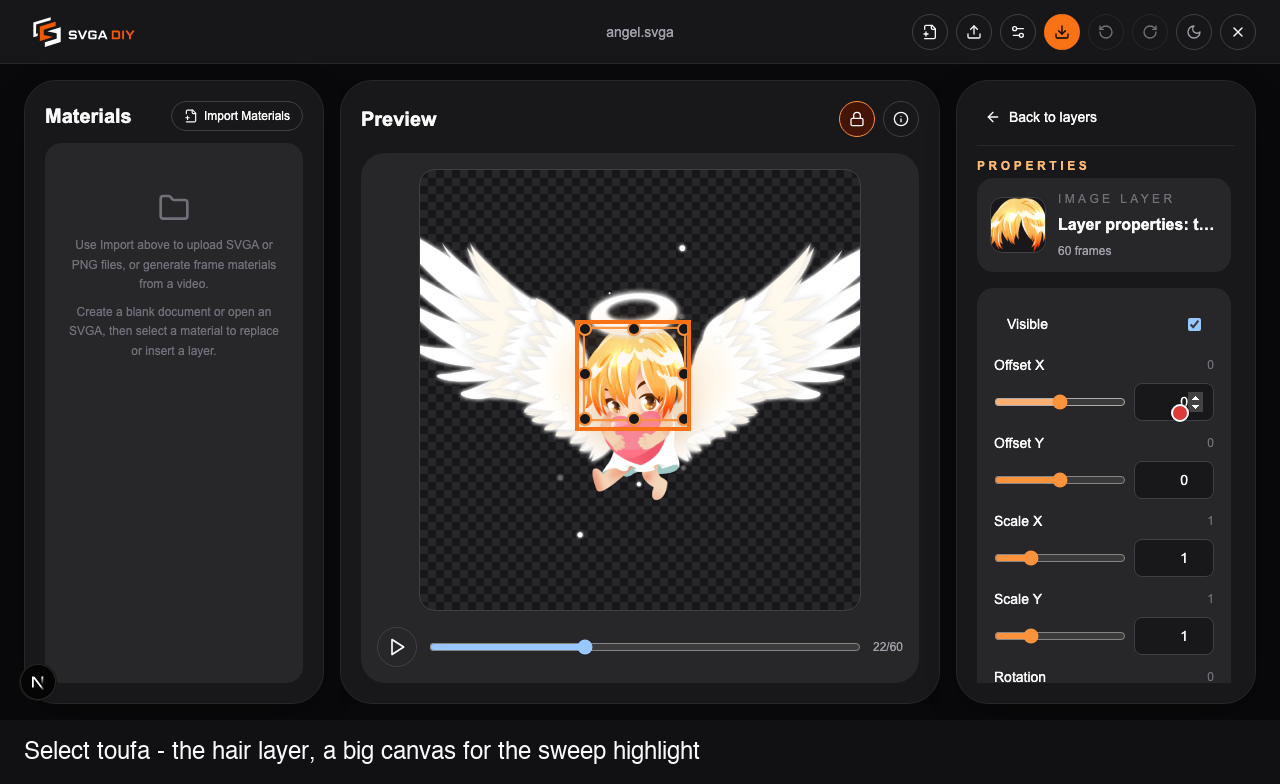1280x784 pixels.
Task: Open the info icon in Preview
Action: tap(901, 119)
